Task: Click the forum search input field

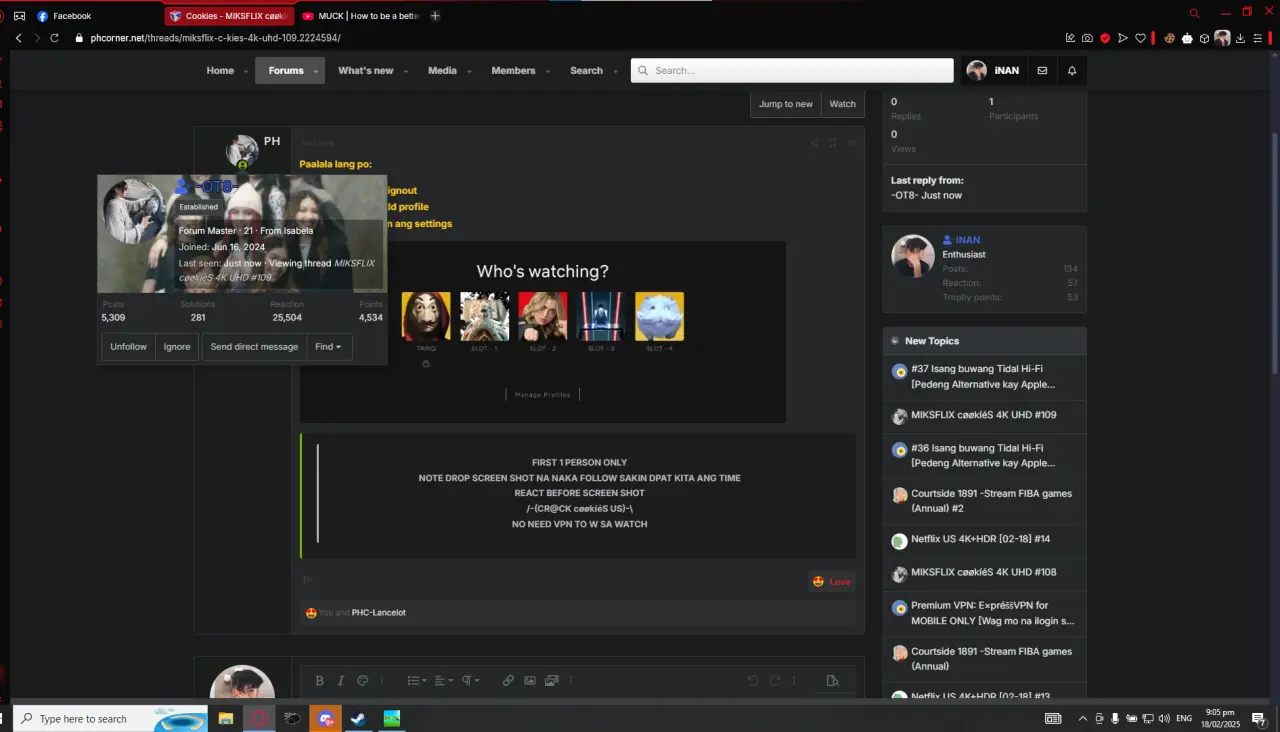Action: coord(792,71)
